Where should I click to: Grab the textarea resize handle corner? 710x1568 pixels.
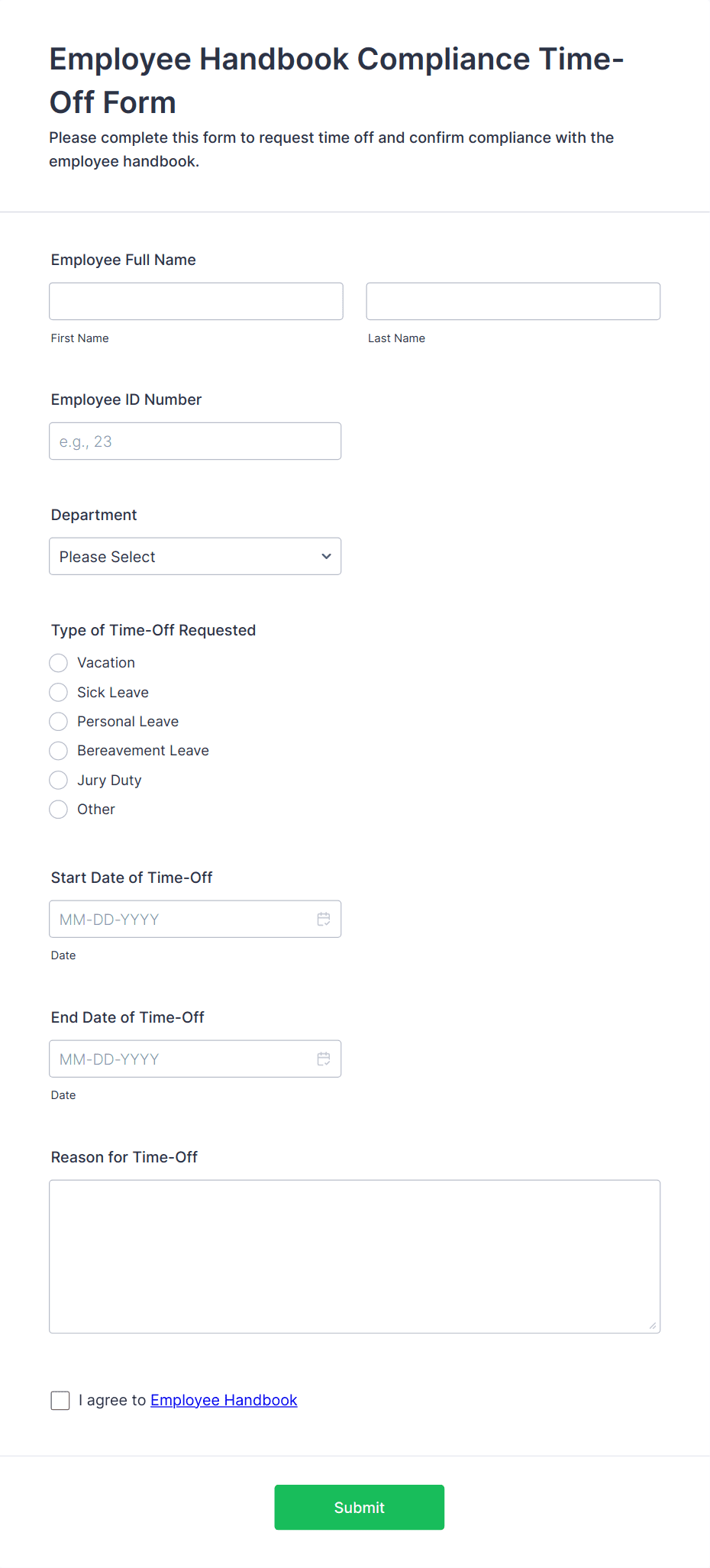click(x=653, y=1325)
